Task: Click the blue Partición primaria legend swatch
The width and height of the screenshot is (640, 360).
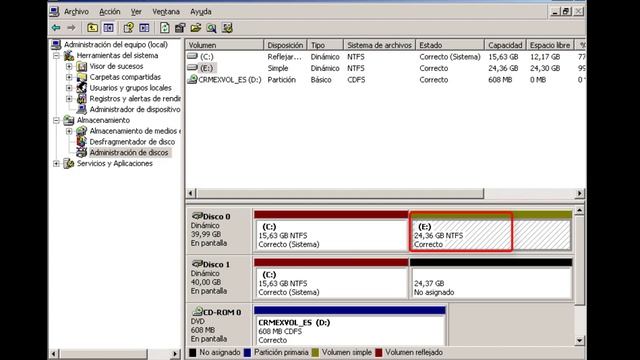Action: click(247, 352)
